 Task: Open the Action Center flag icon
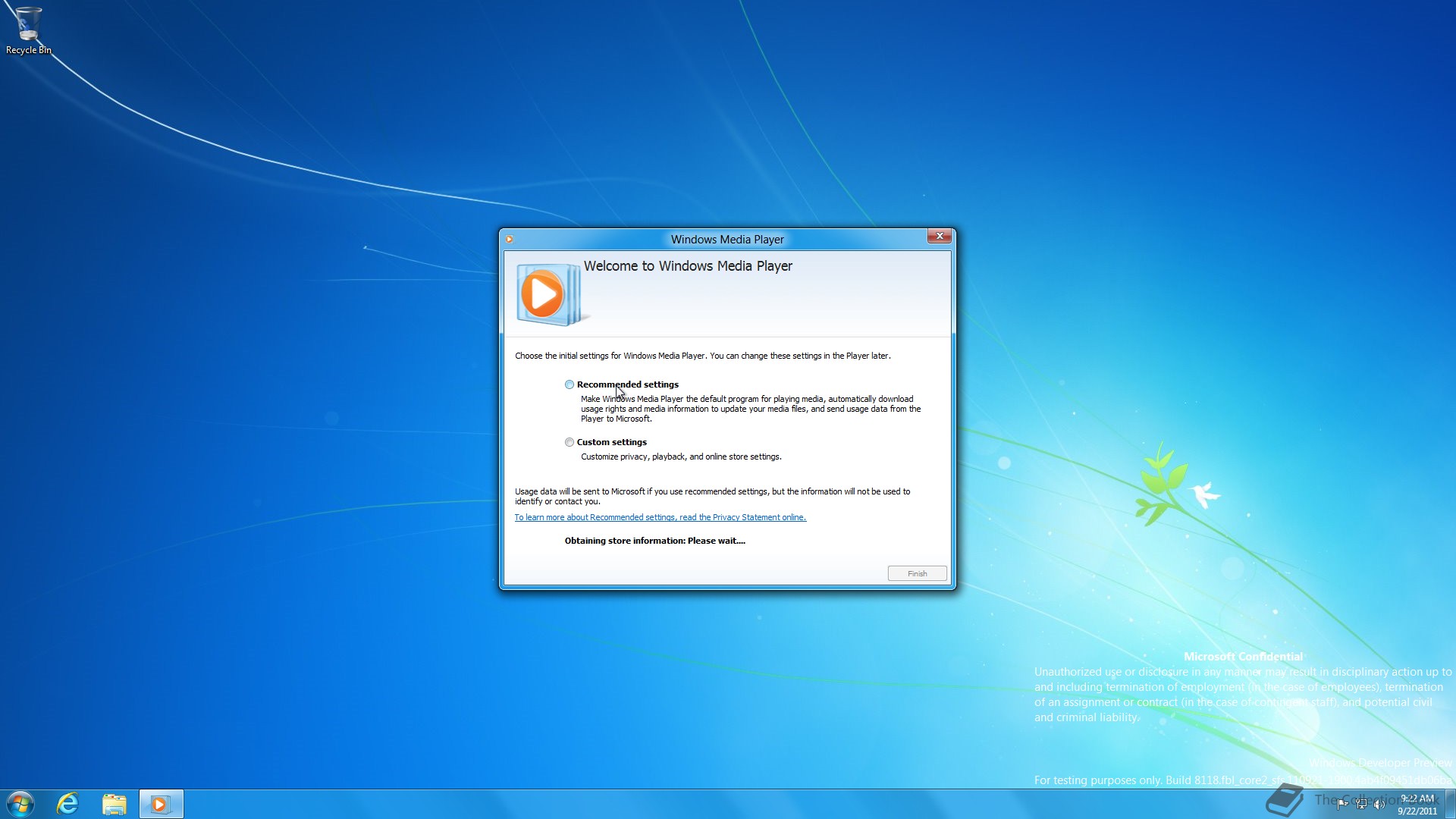[x=1342, y=804]
